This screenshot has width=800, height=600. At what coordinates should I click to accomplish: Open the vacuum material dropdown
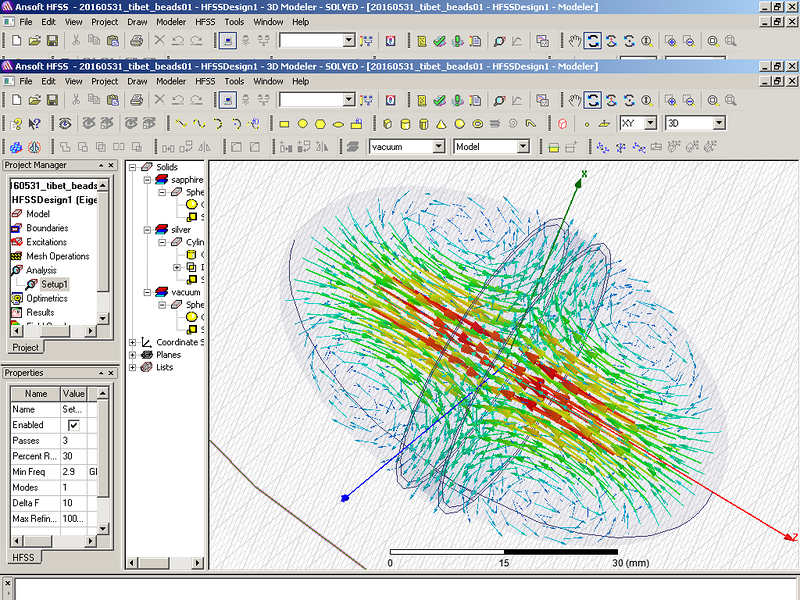click(438, 147)
